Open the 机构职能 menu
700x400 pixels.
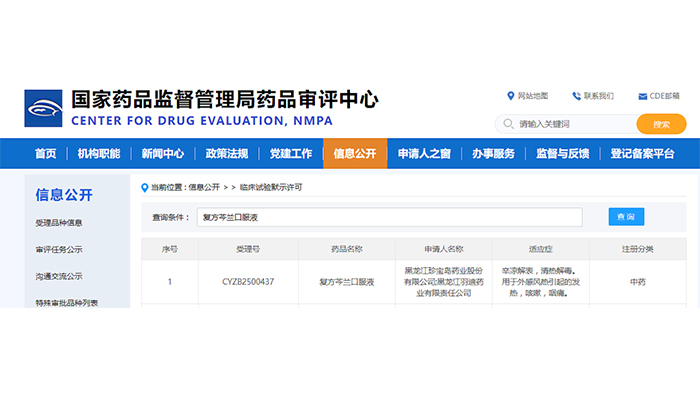pyautogui.click(x=98, y=154)
